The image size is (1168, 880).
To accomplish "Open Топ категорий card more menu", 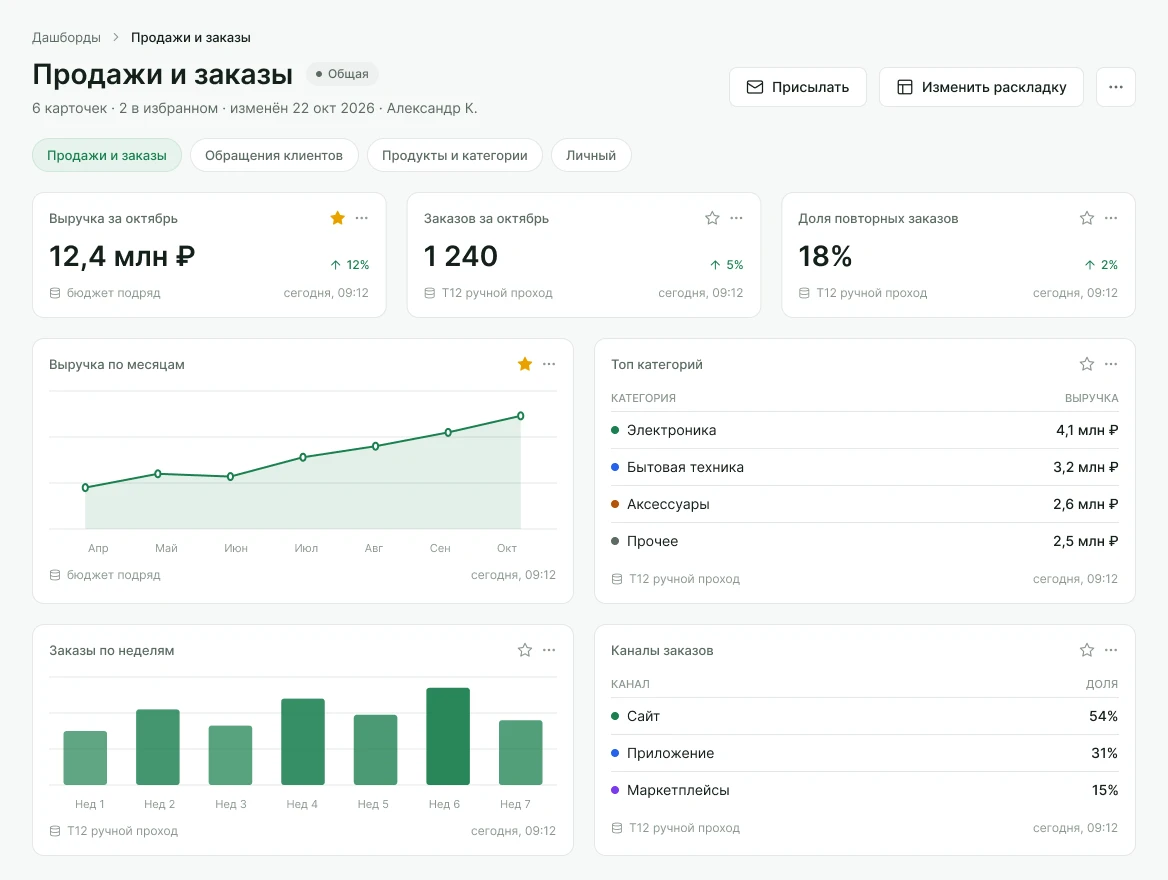I will click(x=1111, y=364).
